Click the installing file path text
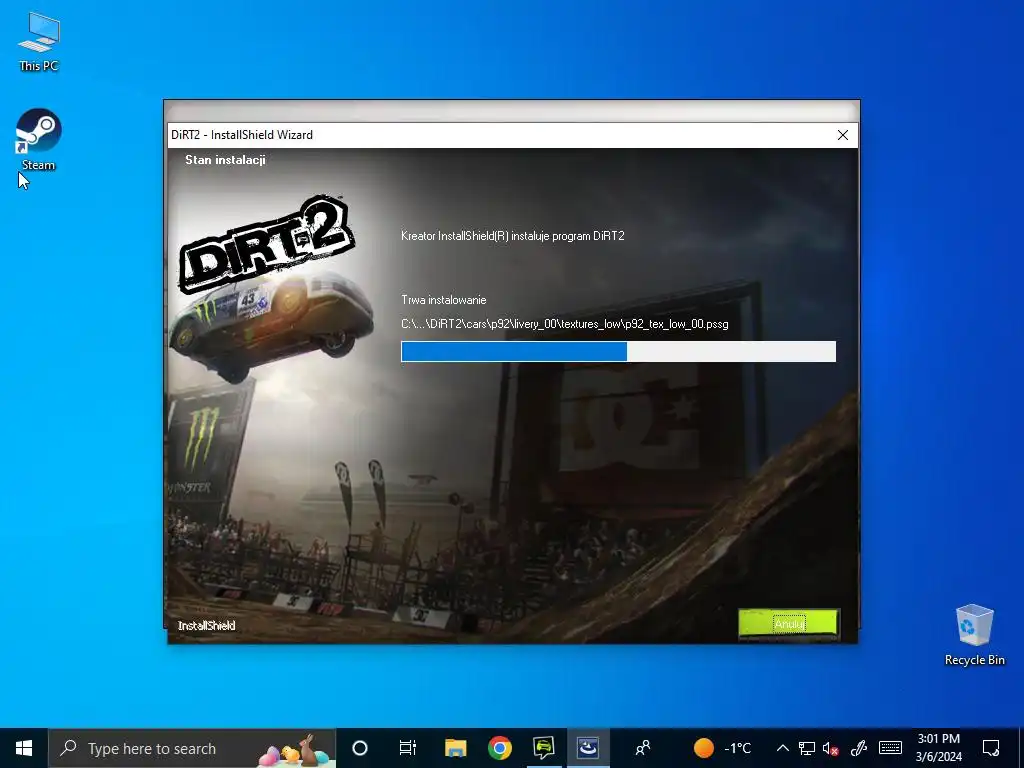 565,324
